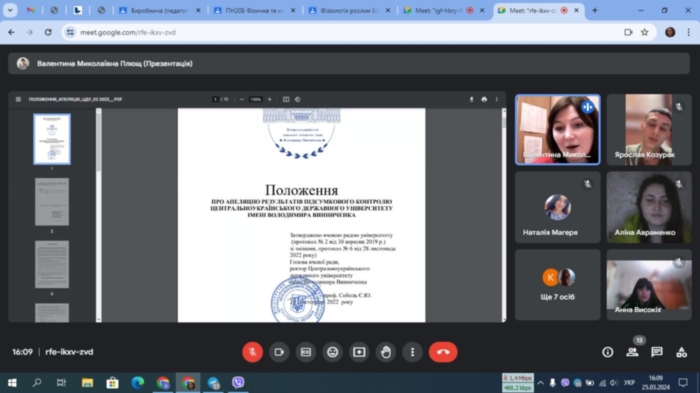Open more options three-dot menu in control bar
Image resolution: width=700 pixels, height=393 pixels.
click(x=412, y=352)
